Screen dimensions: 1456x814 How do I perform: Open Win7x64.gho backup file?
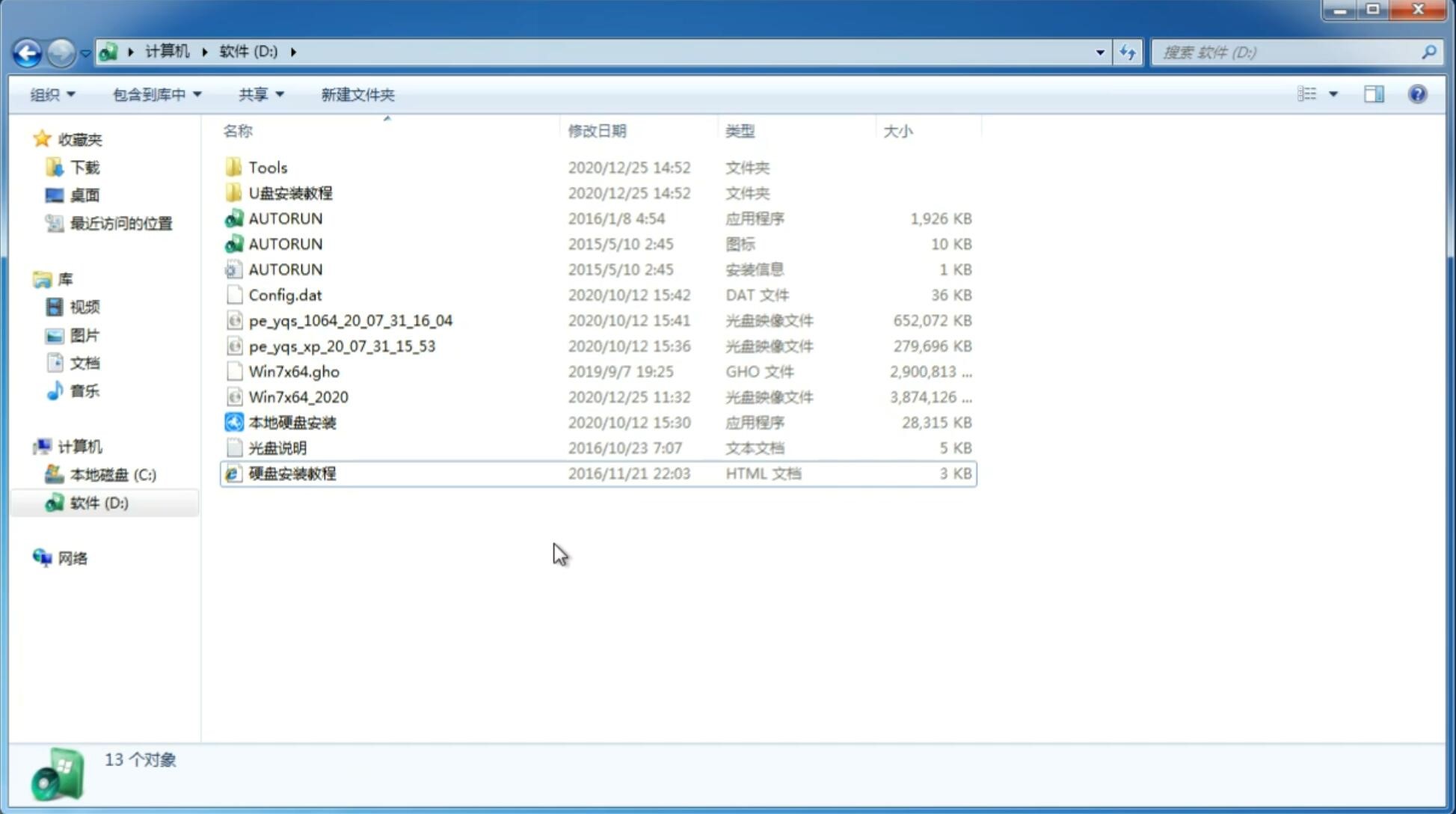295,371
